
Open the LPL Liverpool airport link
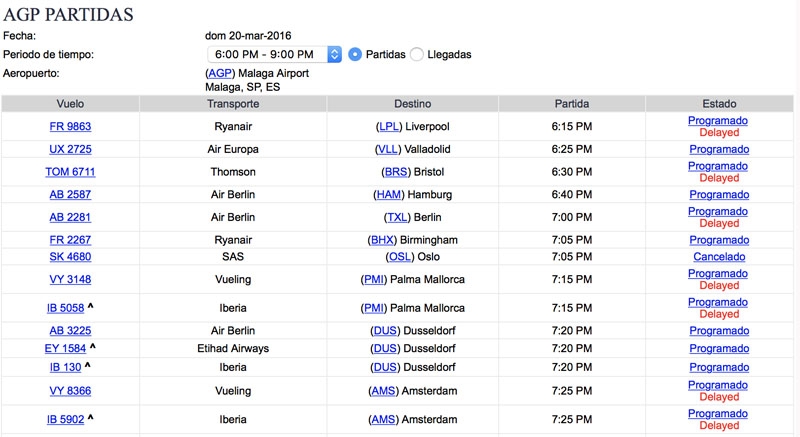pos(389,126)
